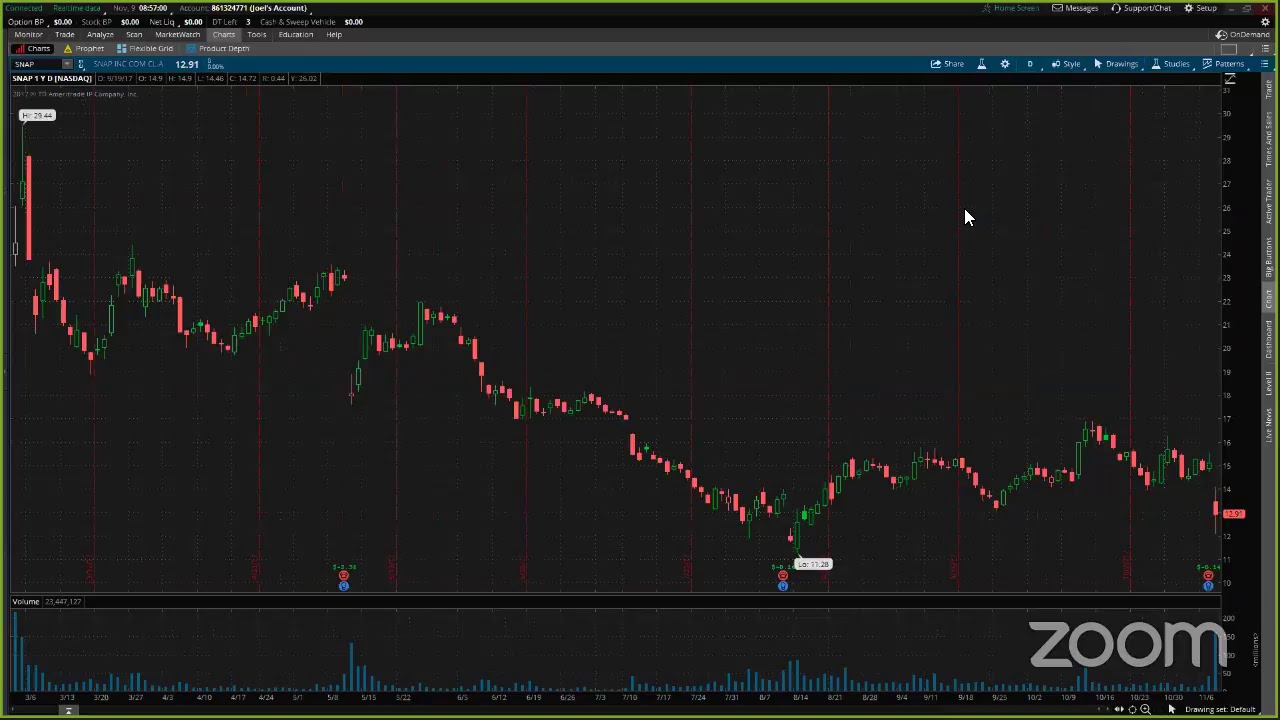
Task: Click the Net Liq value
Action: (192, 21)
